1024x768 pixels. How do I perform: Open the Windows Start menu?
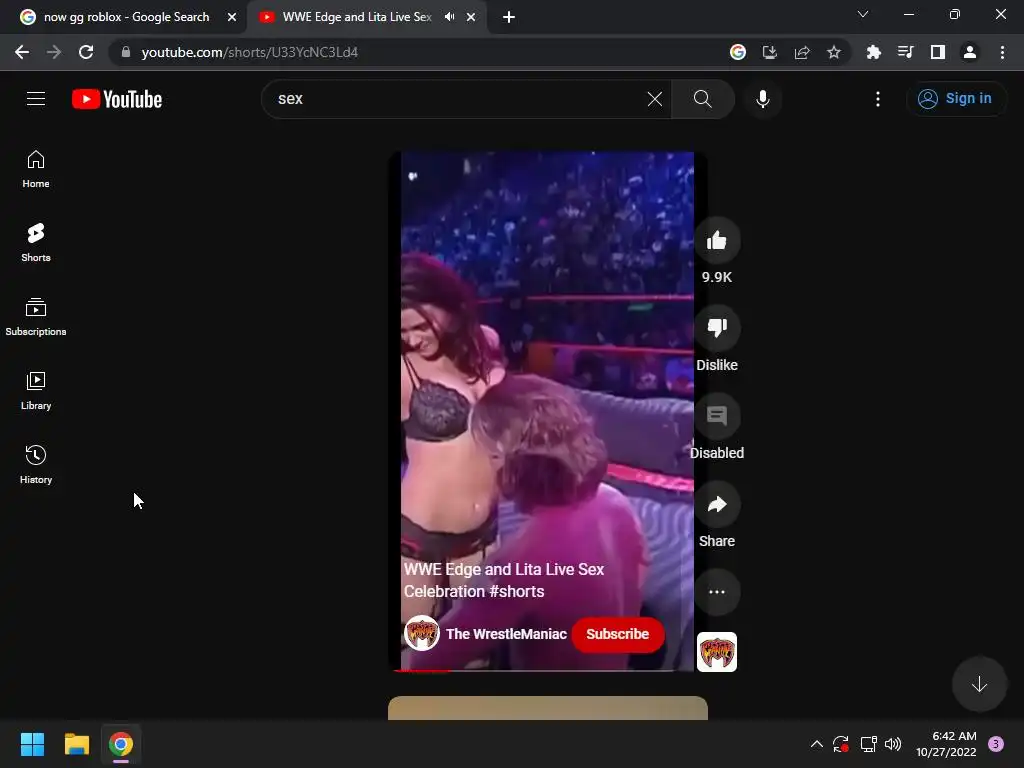pos(32,744)
